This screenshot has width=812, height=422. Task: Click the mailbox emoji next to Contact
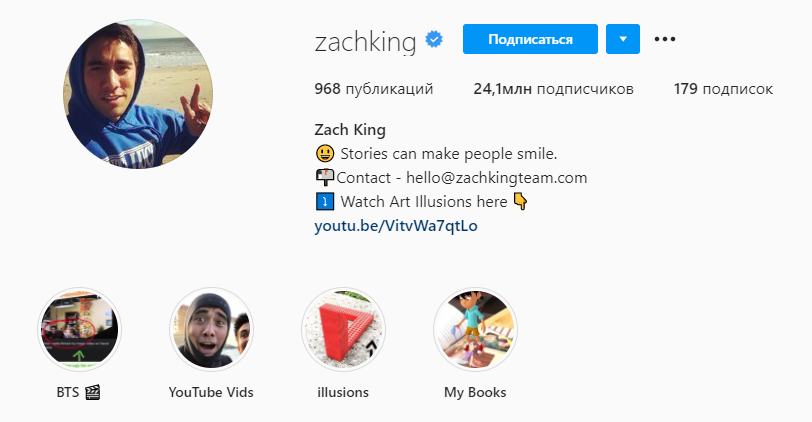(325, 178)
